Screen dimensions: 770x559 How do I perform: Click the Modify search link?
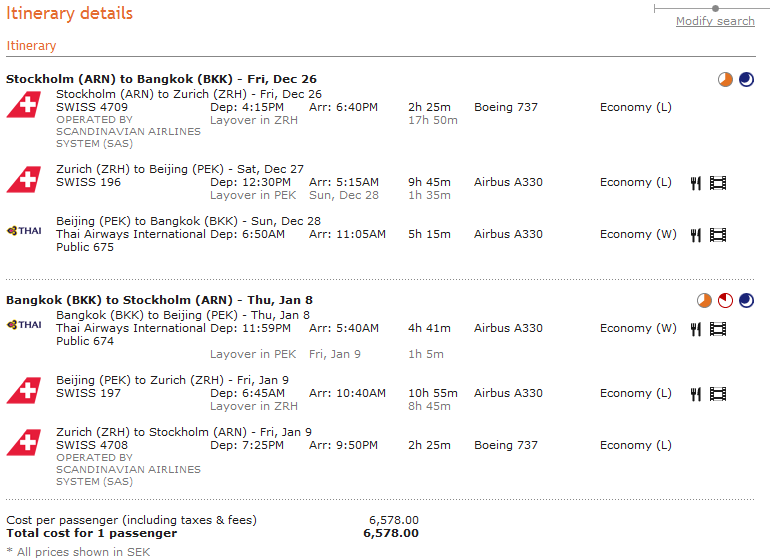715,21
